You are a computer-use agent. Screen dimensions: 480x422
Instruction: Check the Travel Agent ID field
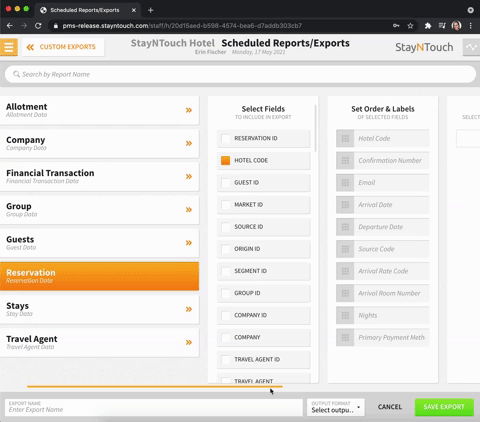pyautogui.click(x=226, y=359)
